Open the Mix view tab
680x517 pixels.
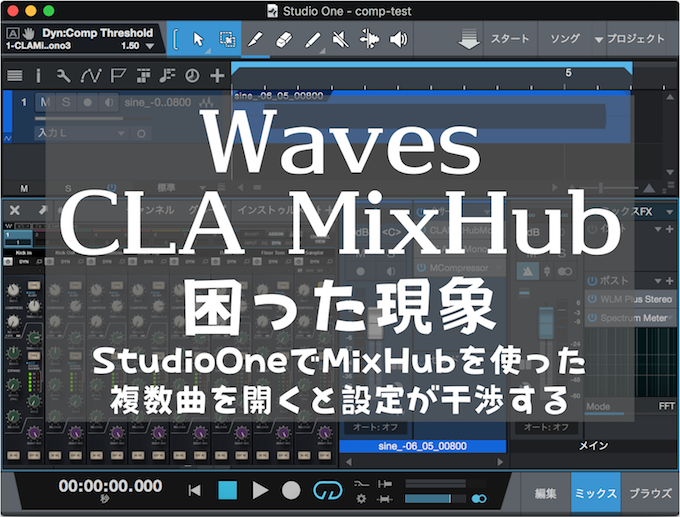click(596, 493)
